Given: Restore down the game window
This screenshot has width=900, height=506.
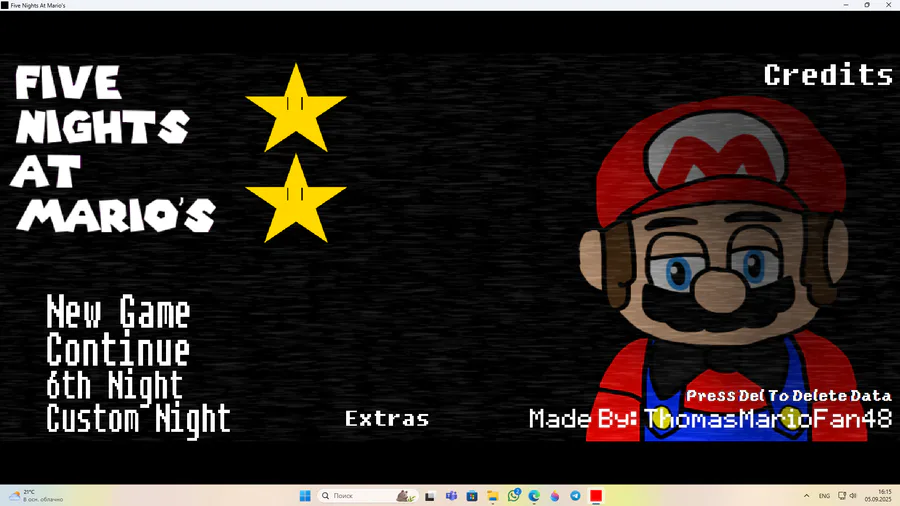Looking at the screenshot, I should [x=867, y=5].
